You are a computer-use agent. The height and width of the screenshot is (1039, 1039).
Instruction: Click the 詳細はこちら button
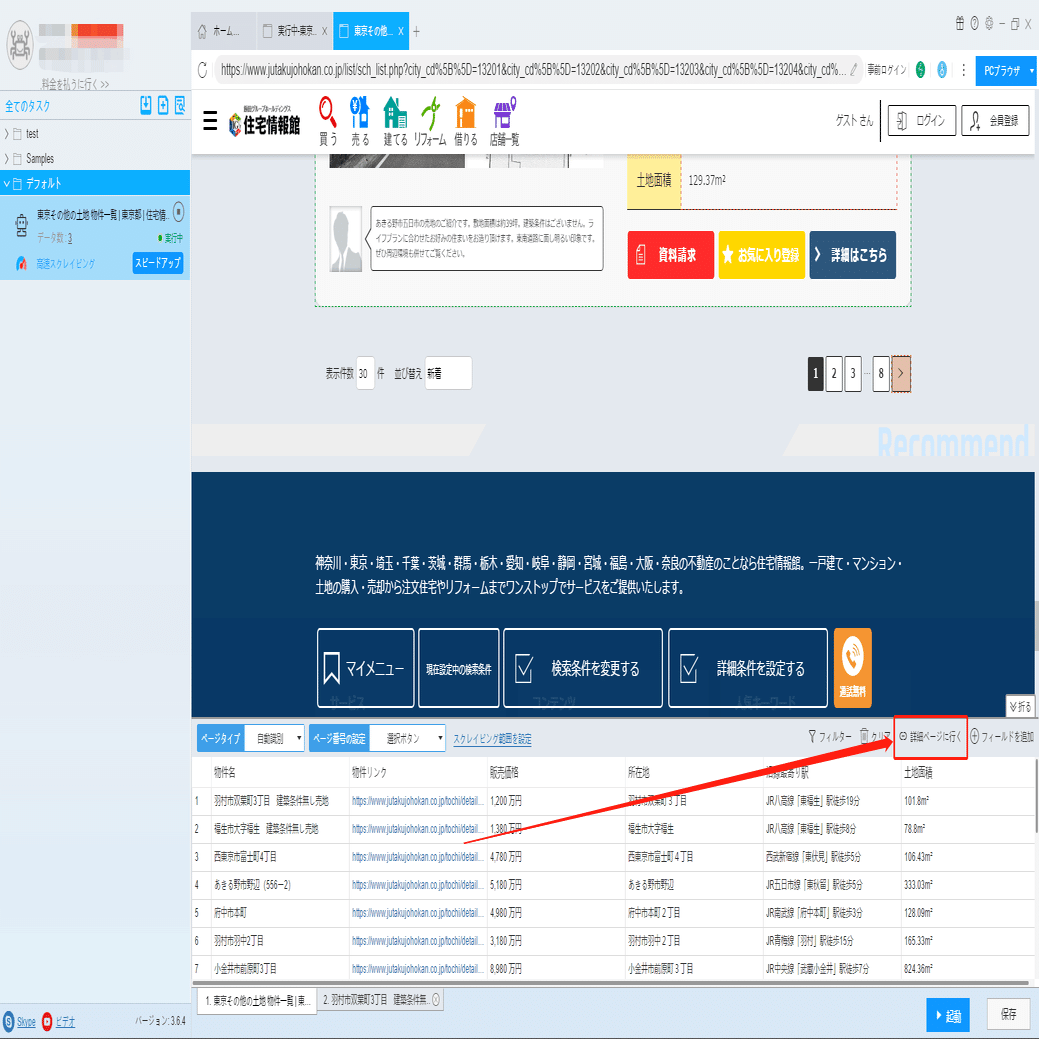pyautogui.click(x=852, y=254)
